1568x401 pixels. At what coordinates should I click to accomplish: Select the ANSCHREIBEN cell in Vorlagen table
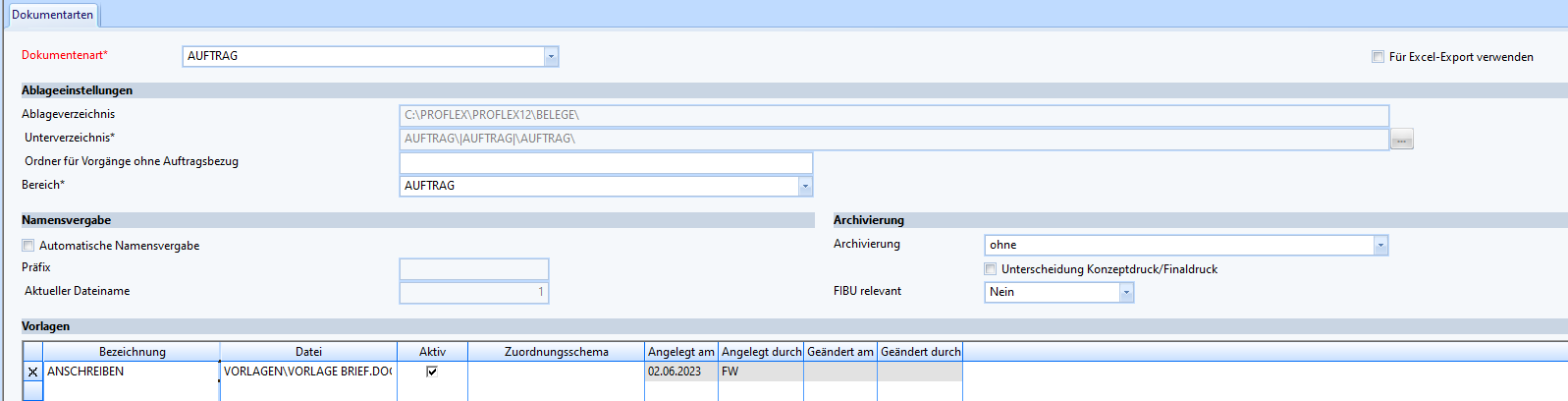coord(131,372)
